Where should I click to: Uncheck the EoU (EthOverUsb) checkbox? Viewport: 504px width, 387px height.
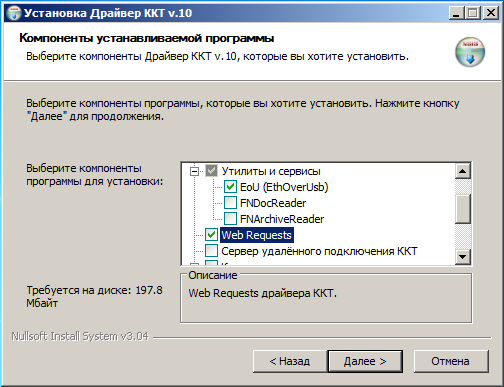(x=230, y=187)
